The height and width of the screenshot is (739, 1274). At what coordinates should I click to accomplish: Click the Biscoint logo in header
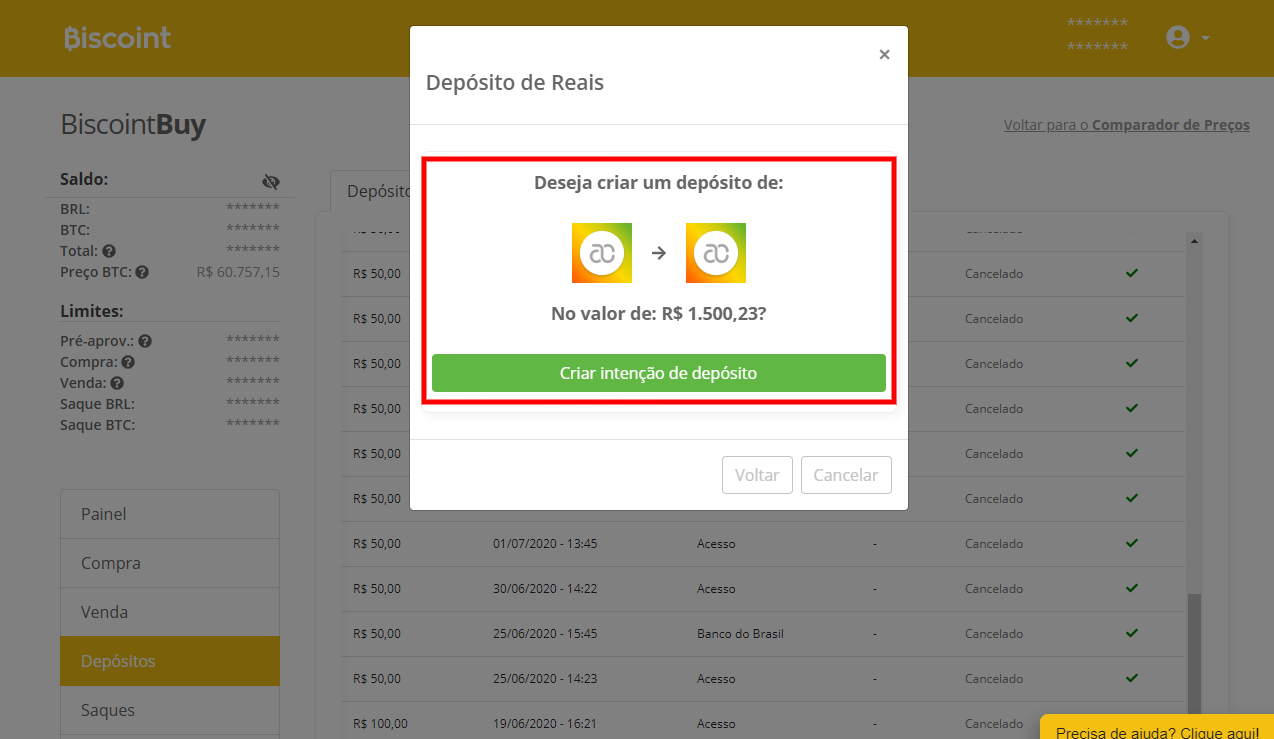[117, 38]
